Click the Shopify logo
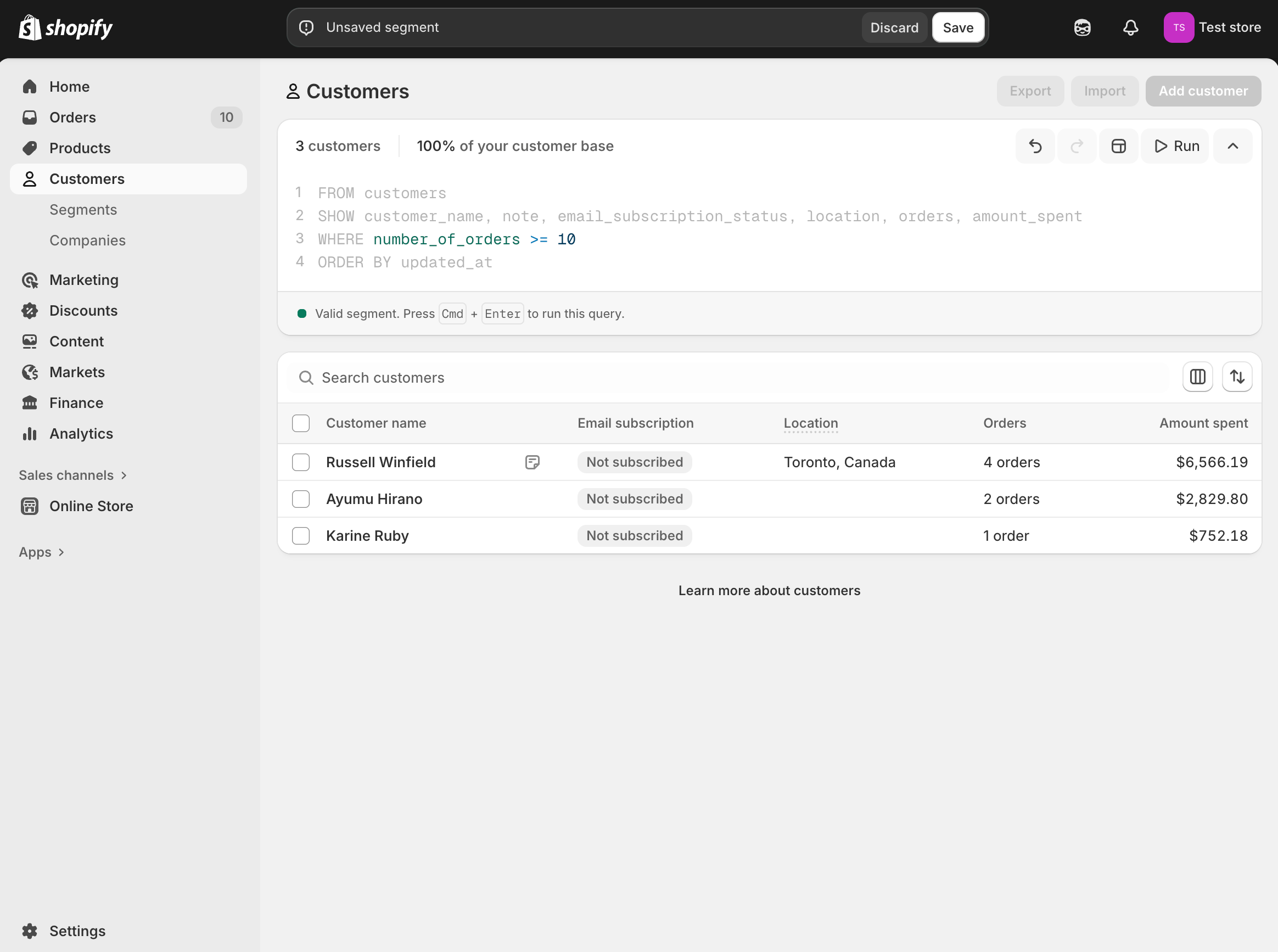1278x952 pixels. (65, 27)
